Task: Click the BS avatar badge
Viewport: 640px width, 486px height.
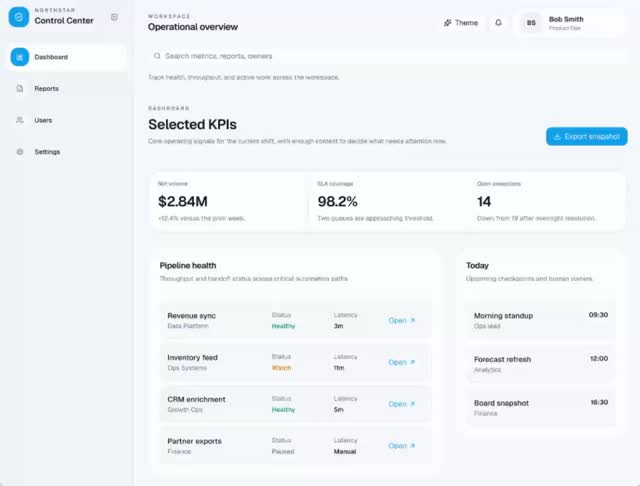Action: (531, 23)
